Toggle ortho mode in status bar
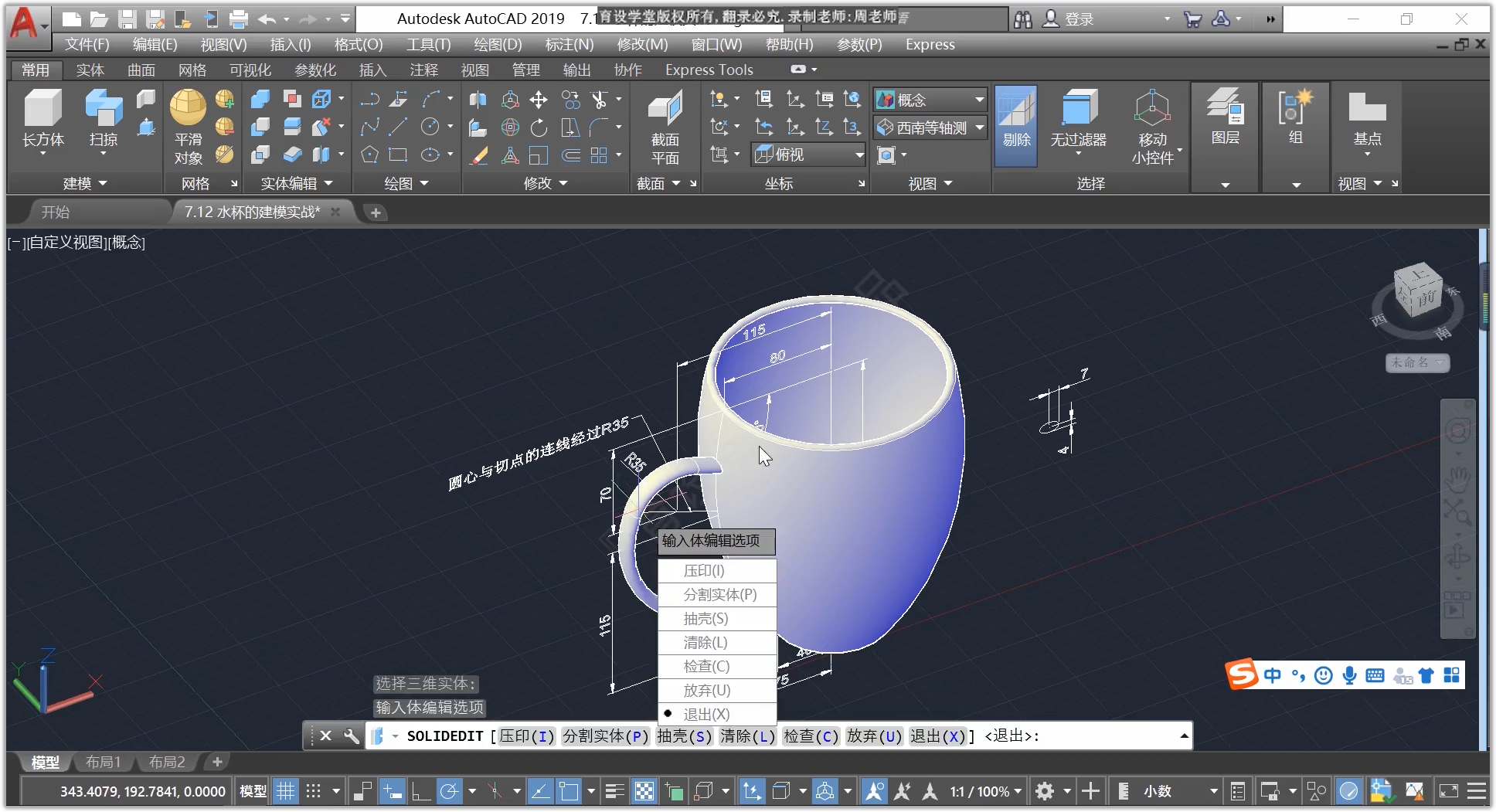This screenshot has width=1496, height=812. pyautogui.click(x=420, y=791)
